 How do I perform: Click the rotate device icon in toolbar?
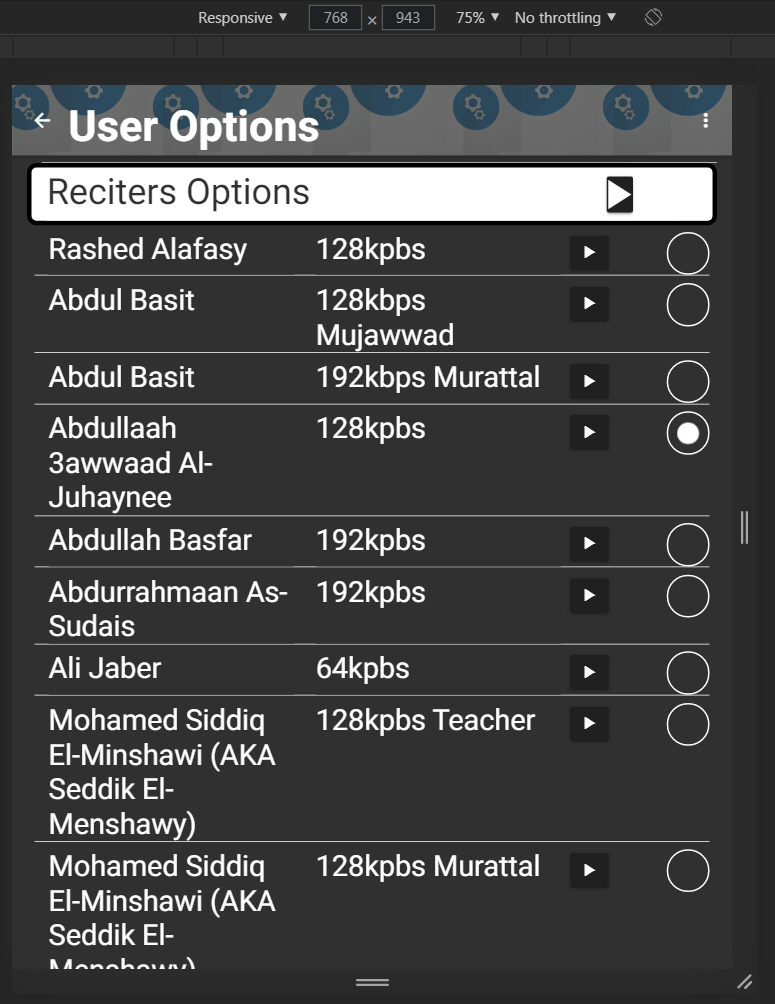pos(653,18)
